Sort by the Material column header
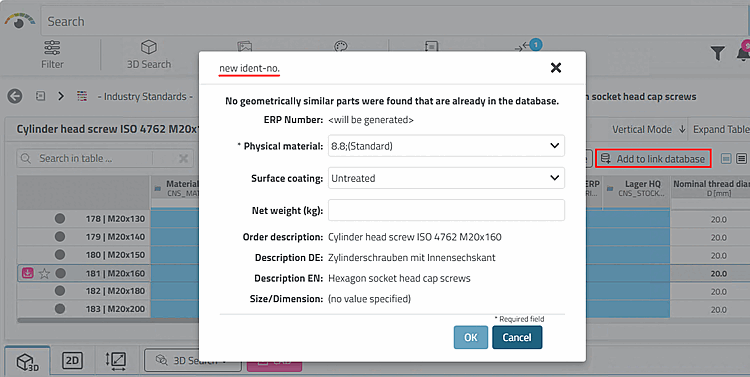750x377 pixels. click(x=176, y=188)
